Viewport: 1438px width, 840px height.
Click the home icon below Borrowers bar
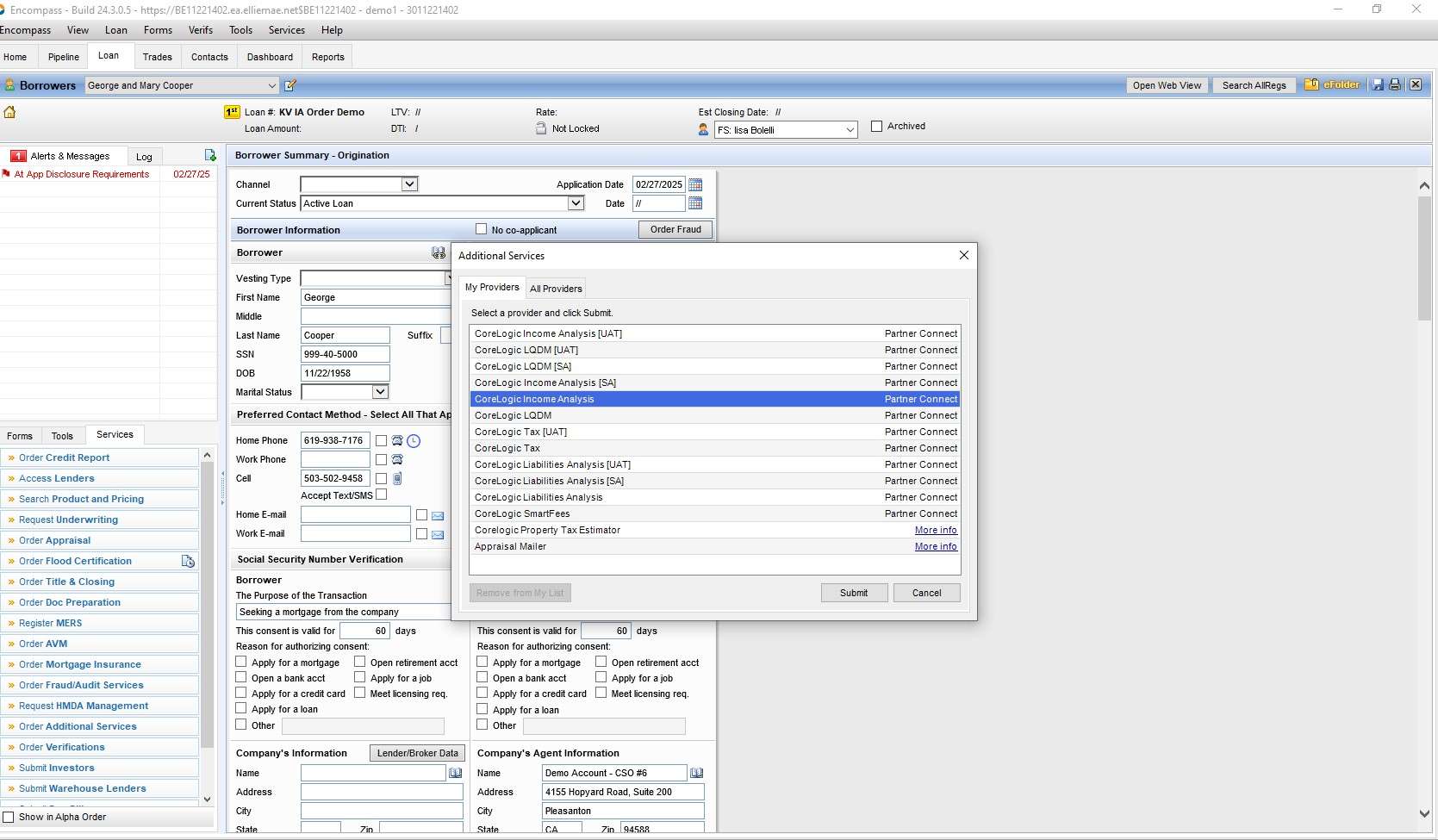click(10, 112)
